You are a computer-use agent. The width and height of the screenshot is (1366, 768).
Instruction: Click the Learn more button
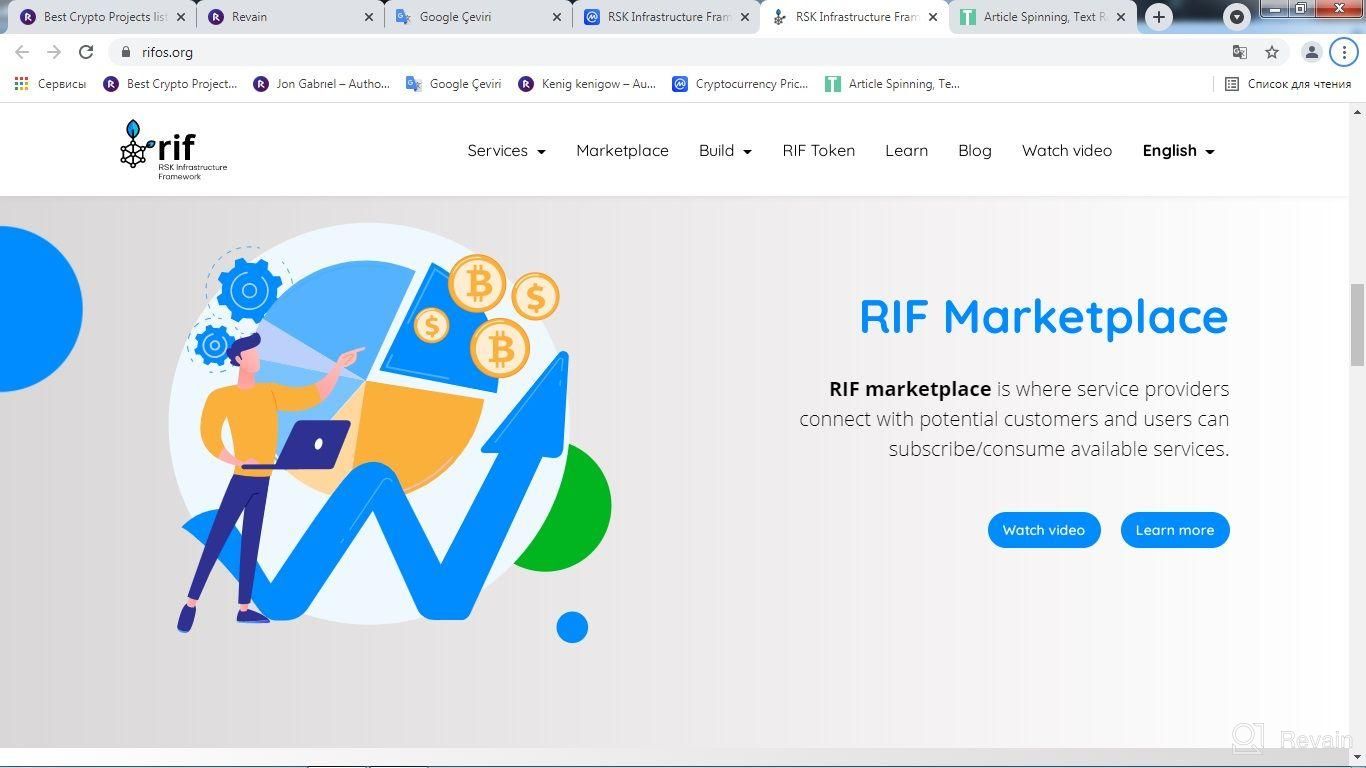point(1174,530)
